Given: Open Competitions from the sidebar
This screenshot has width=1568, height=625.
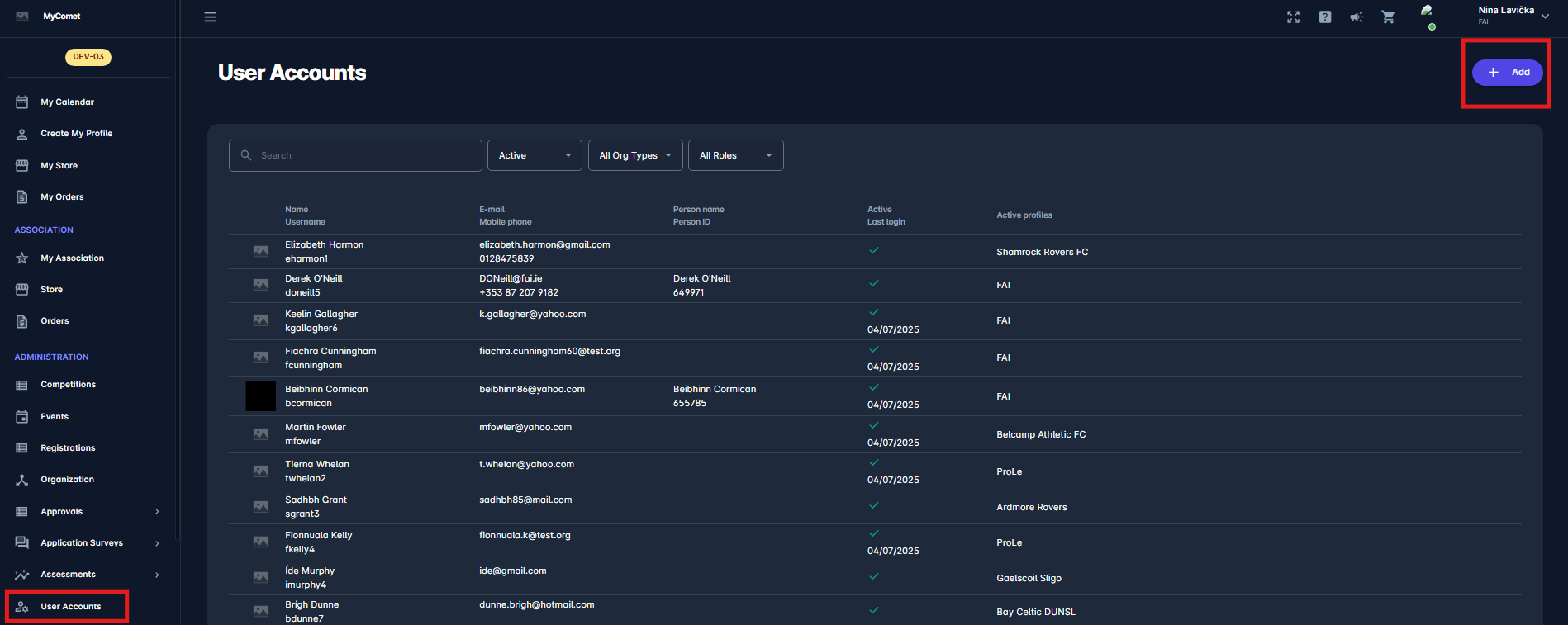Looking at the screenshot, I should (x=68, y=385).
